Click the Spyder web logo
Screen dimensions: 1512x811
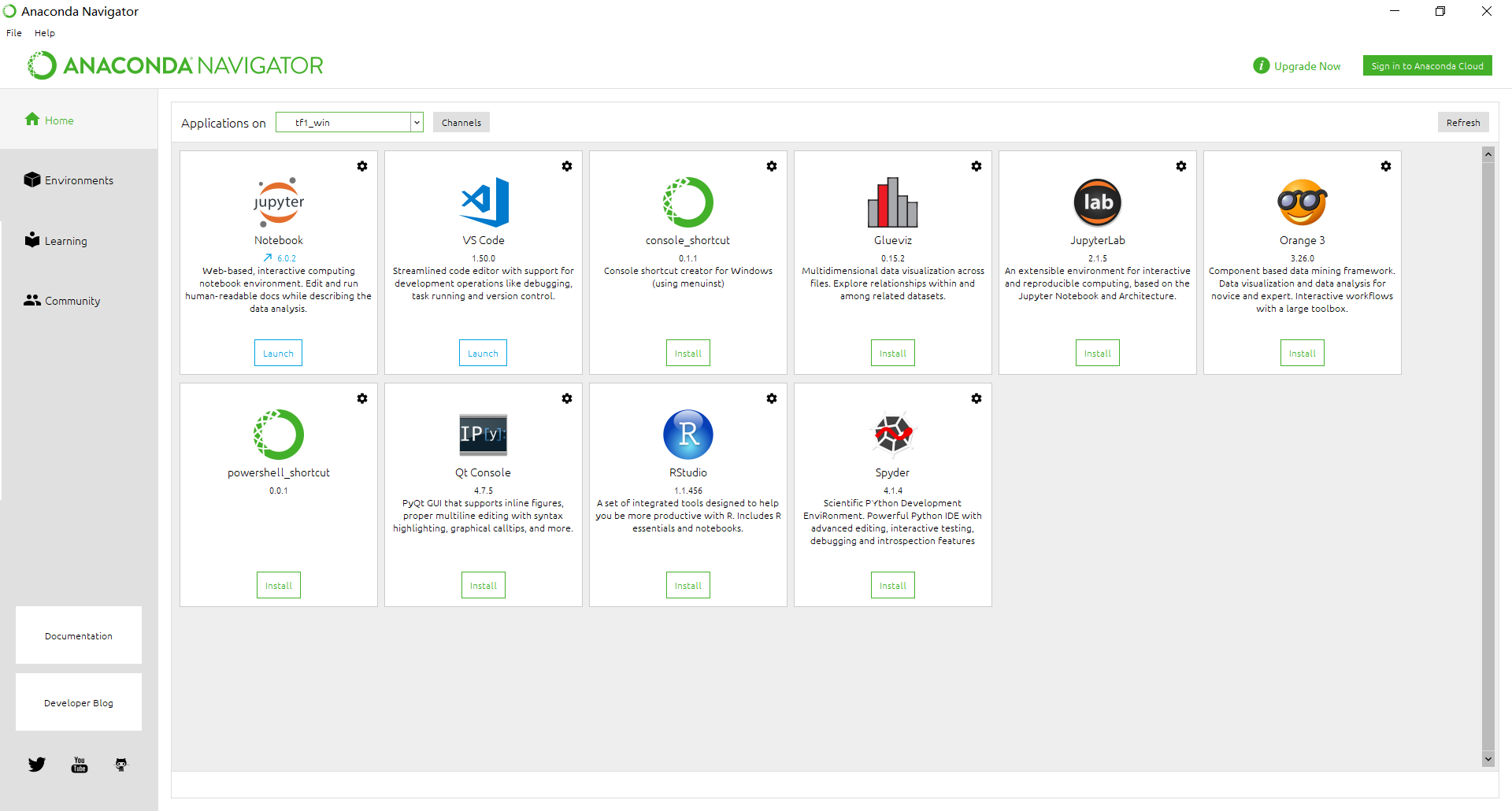tap(893, 435)
